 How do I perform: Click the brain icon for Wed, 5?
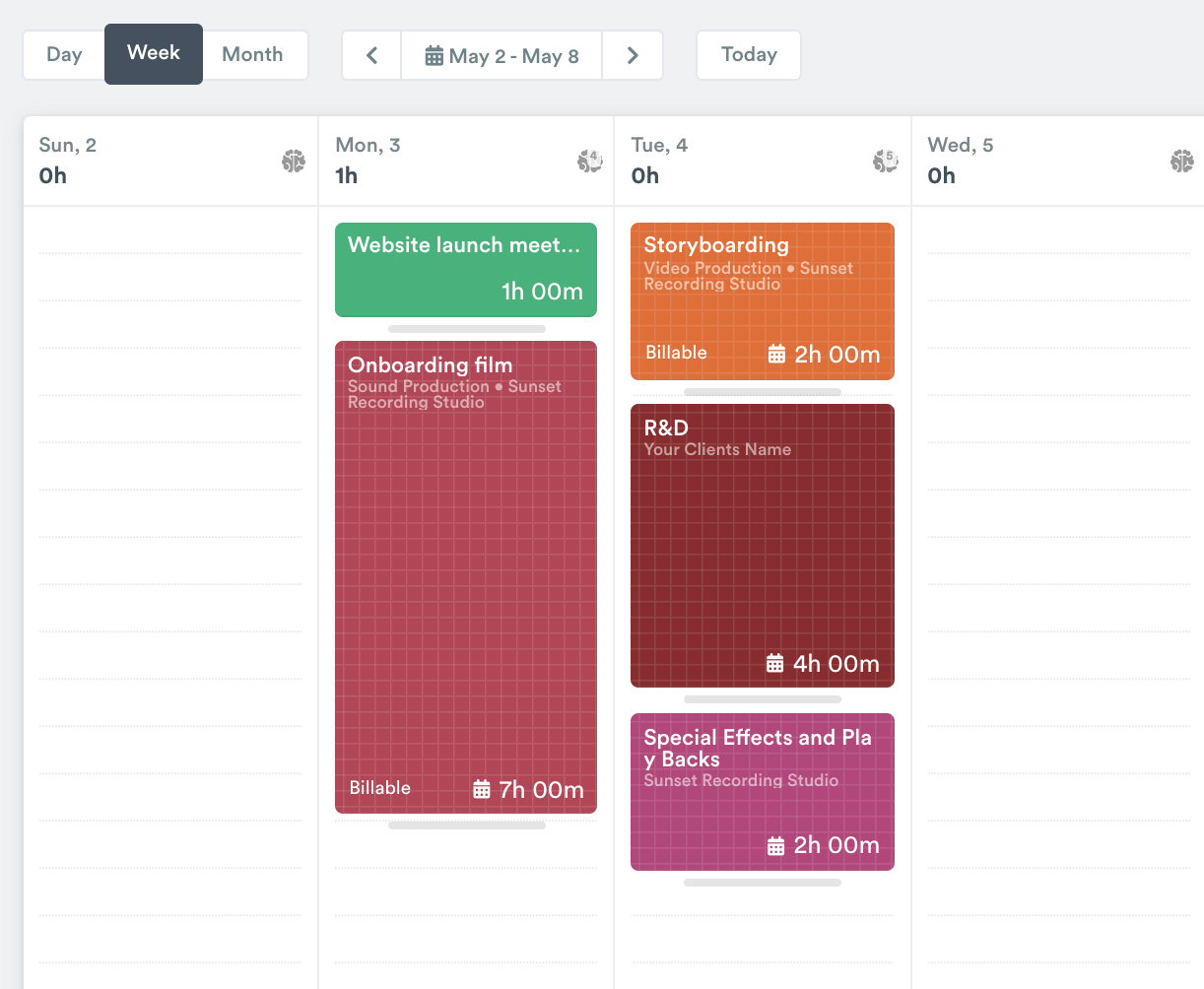tap(1181, 162)
